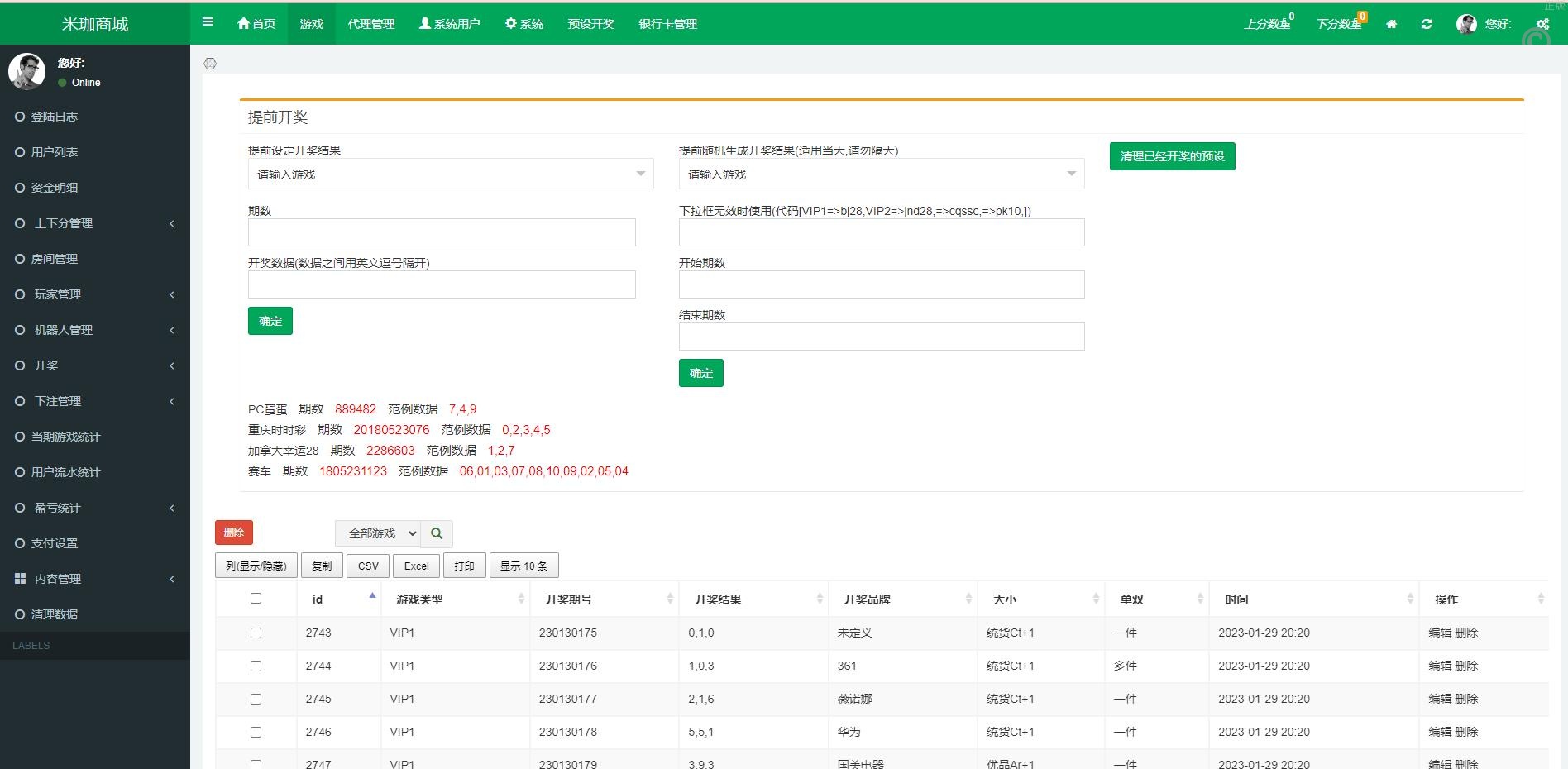Tick the select-all checkbox in table header
The width and height of the screenshot is (1568, 769).
256,599
